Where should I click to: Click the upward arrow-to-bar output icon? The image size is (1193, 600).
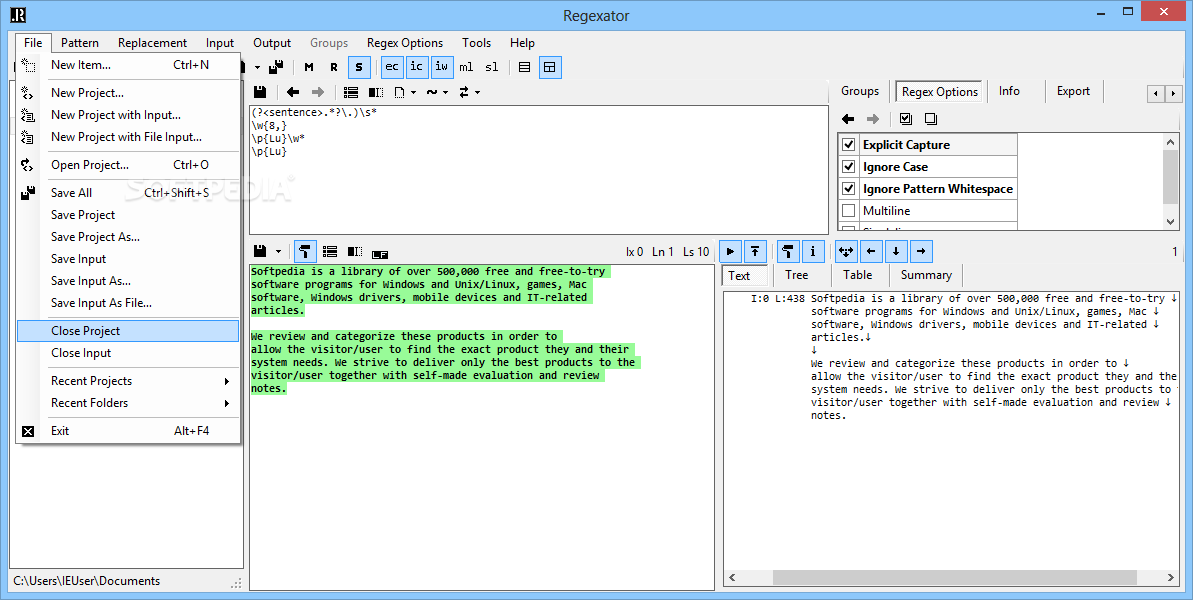click(755, 251)
